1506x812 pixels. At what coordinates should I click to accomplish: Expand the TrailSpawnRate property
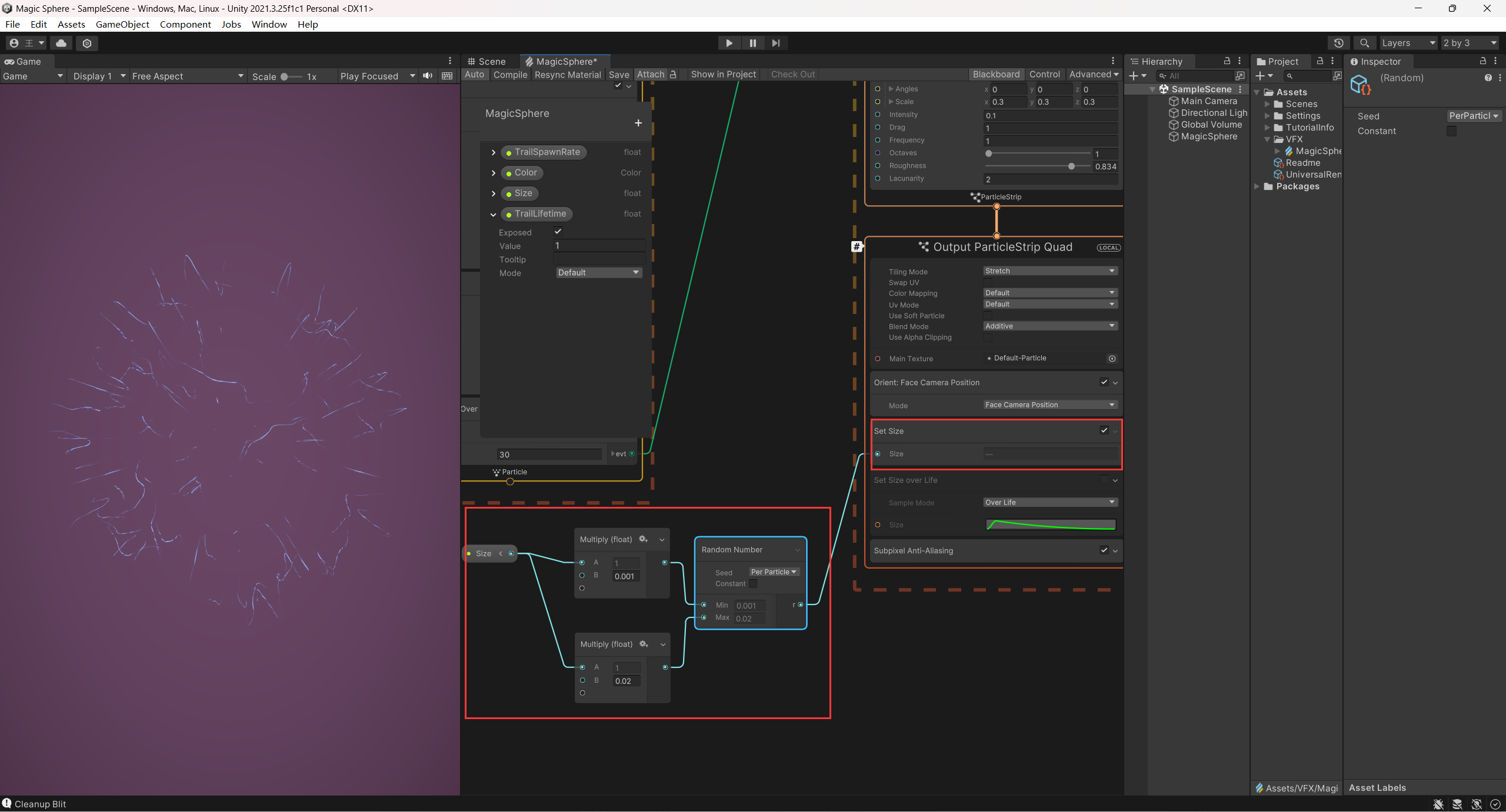494,152
